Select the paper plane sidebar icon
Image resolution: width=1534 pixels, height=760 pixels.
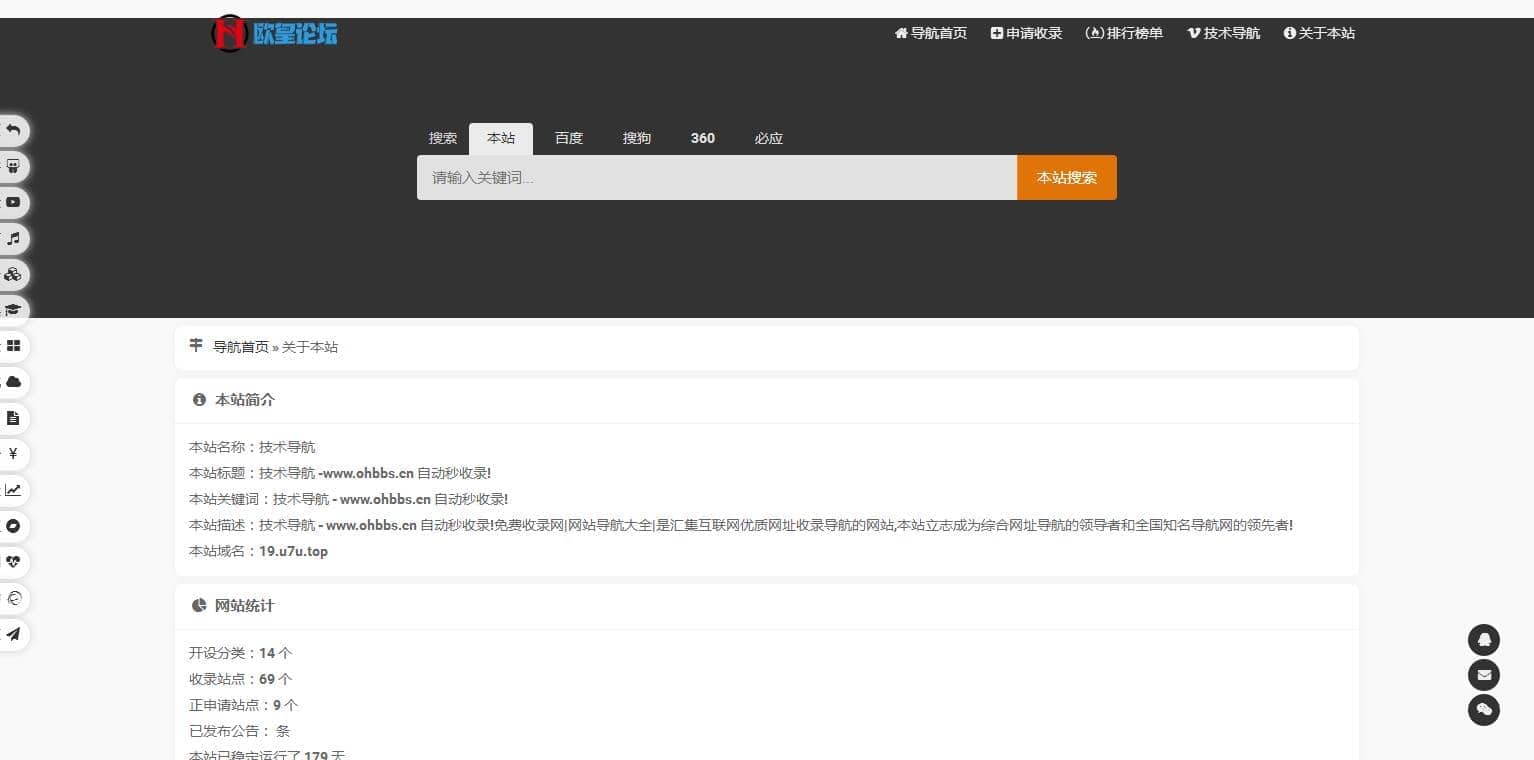pyautogui.click(x=13, y=634)
